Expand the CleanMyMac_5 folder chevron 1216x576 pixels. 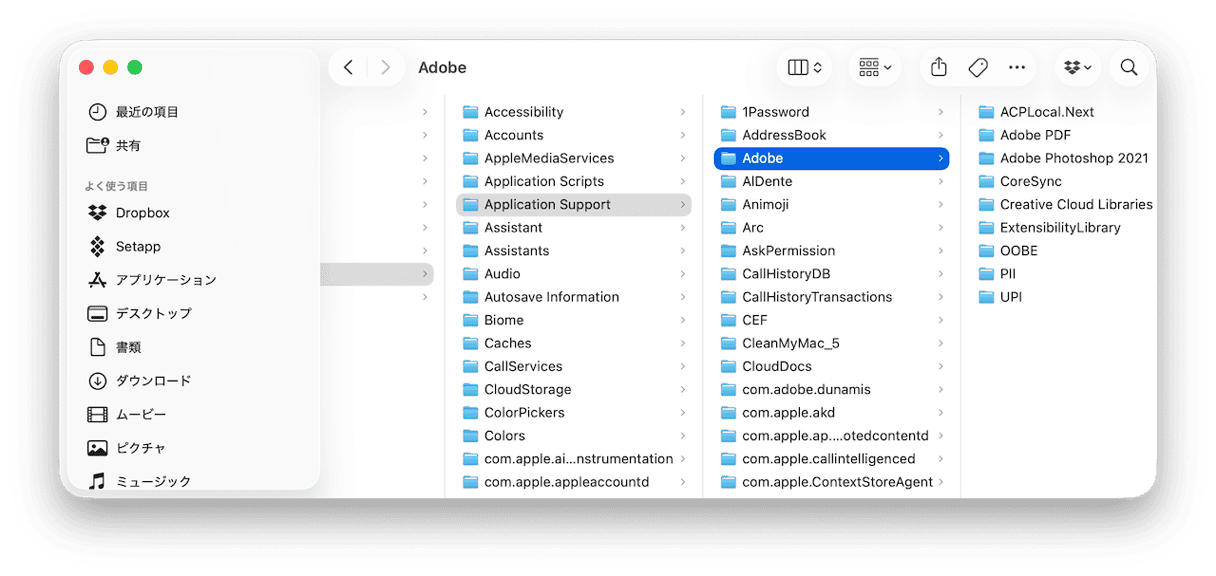941,343
